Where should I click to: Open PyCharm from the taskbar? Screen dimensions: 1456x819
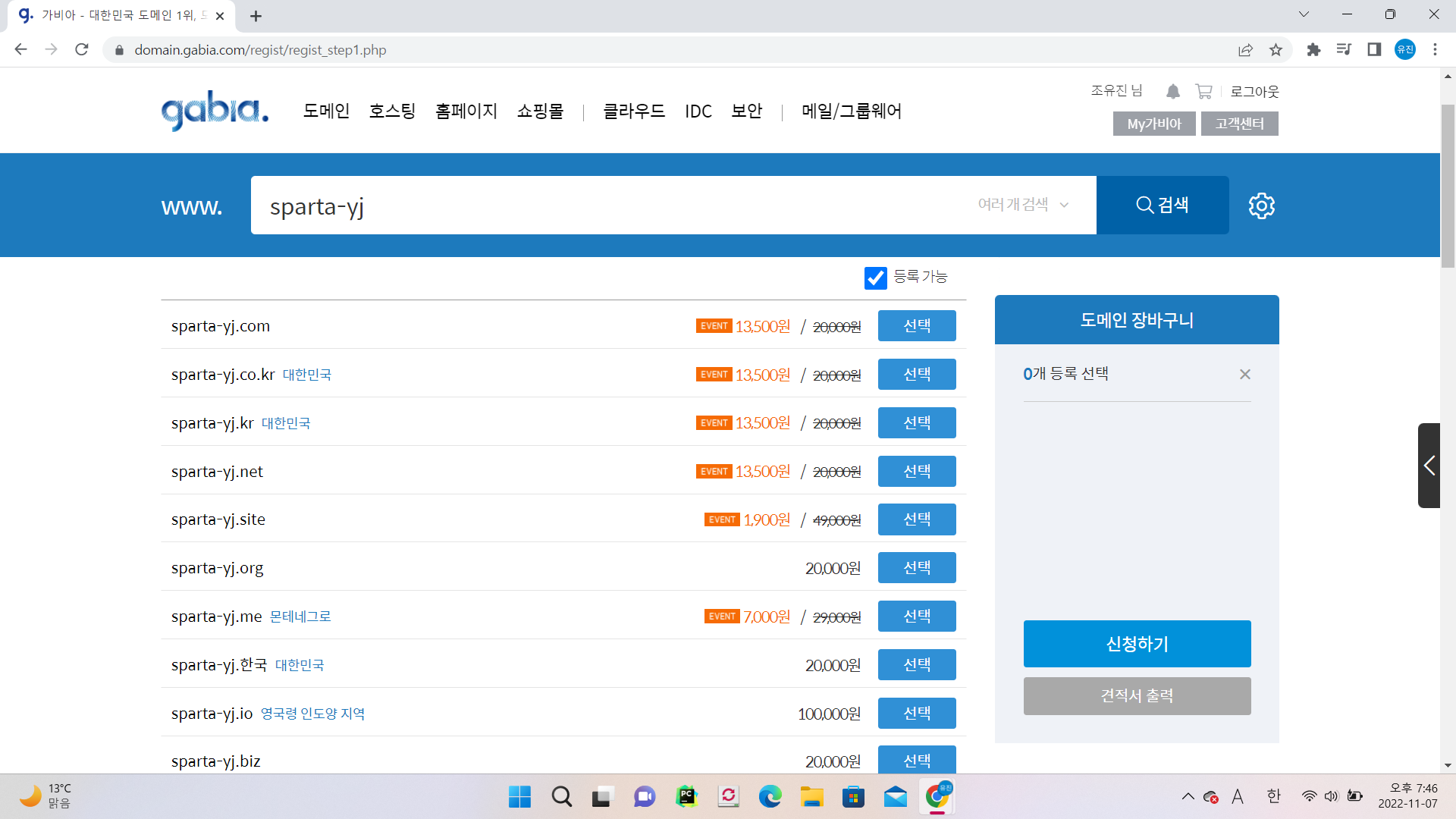click(686, 796)
